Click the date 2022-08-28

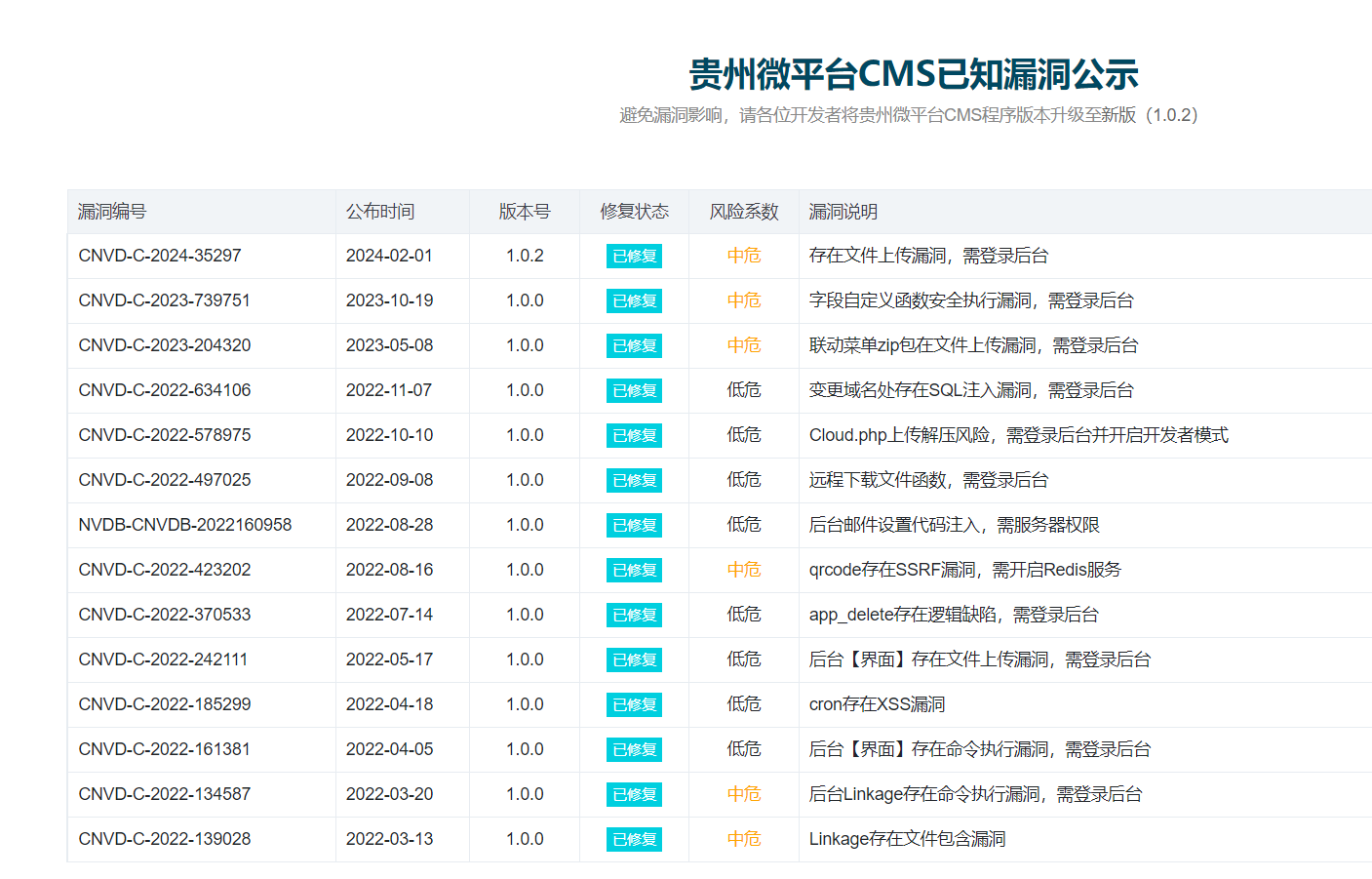tap(389, 525)
